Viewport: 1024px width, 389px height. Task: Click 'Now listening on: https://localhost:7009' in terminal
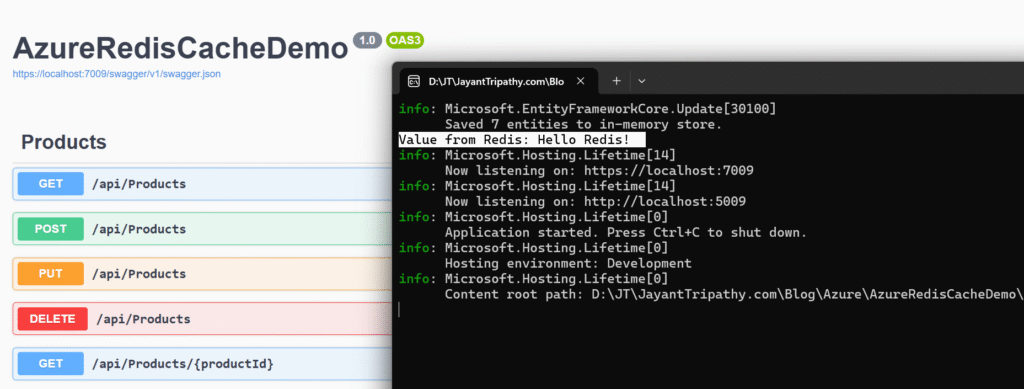coord(599,171)
